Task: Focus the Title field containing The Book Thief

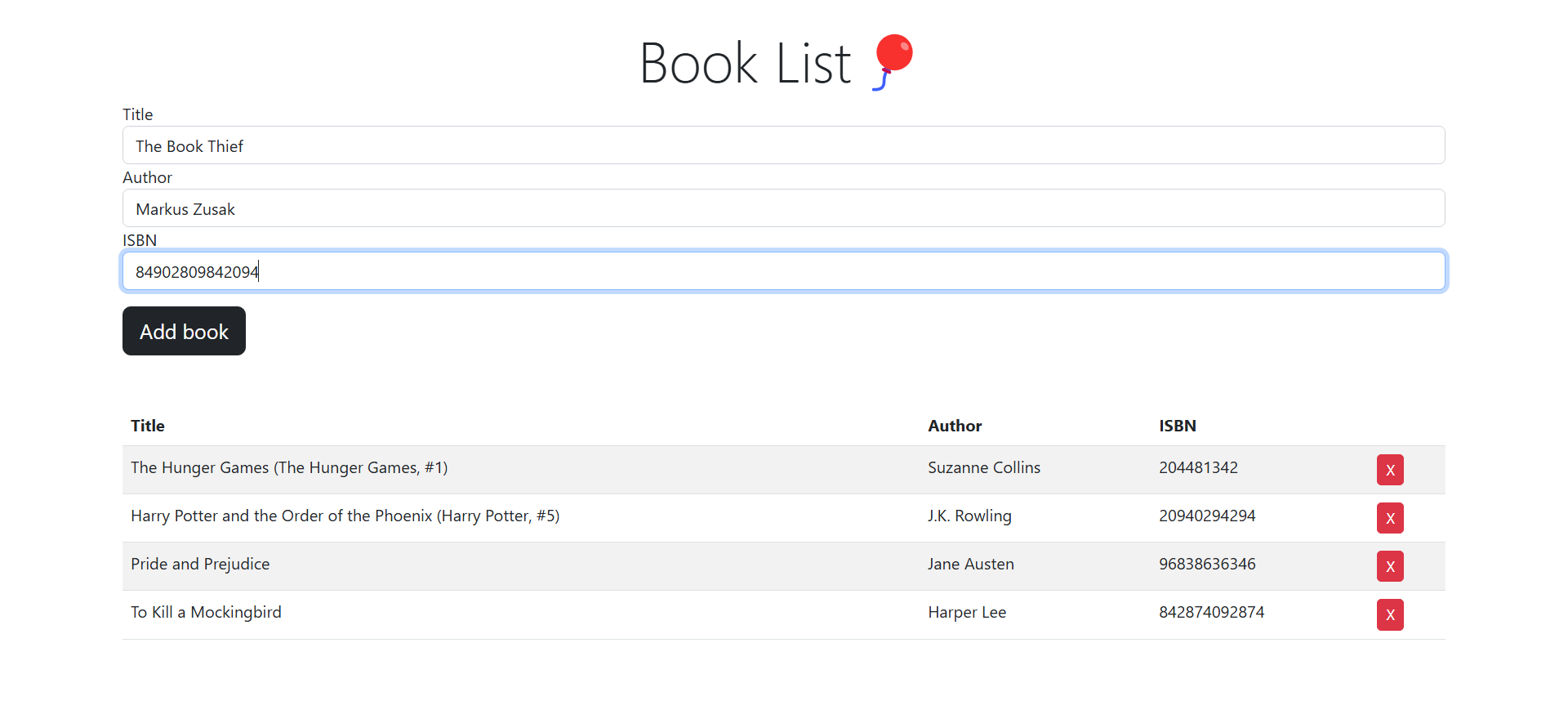Action: pyautogui.click(x=784, y=145)
